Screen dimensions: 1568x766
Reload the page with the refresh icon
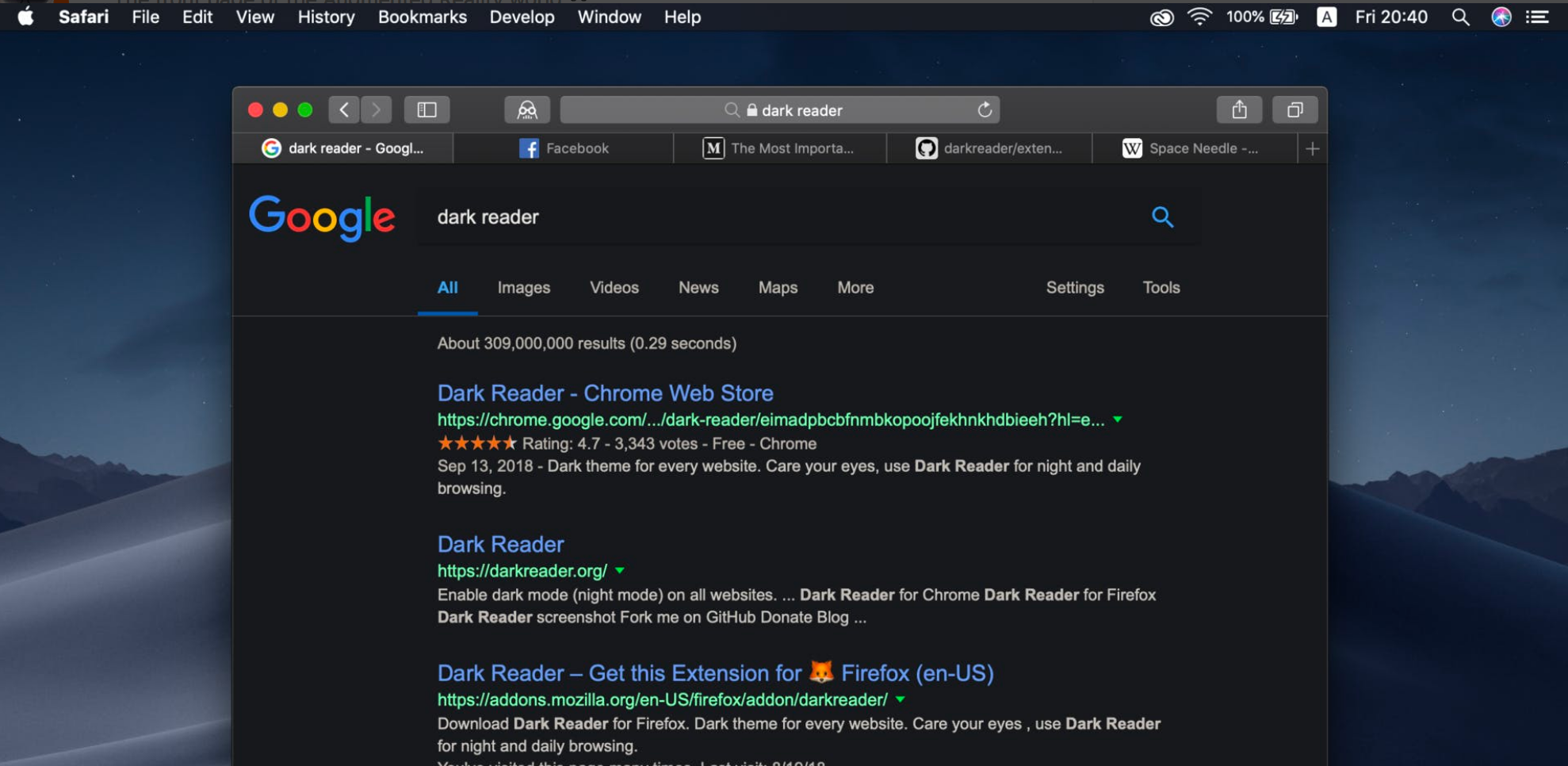point(985,109)
